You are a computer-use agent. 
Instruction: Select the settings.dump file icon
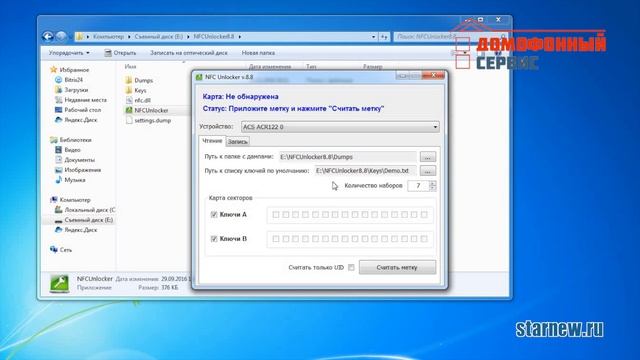[129, 120]
